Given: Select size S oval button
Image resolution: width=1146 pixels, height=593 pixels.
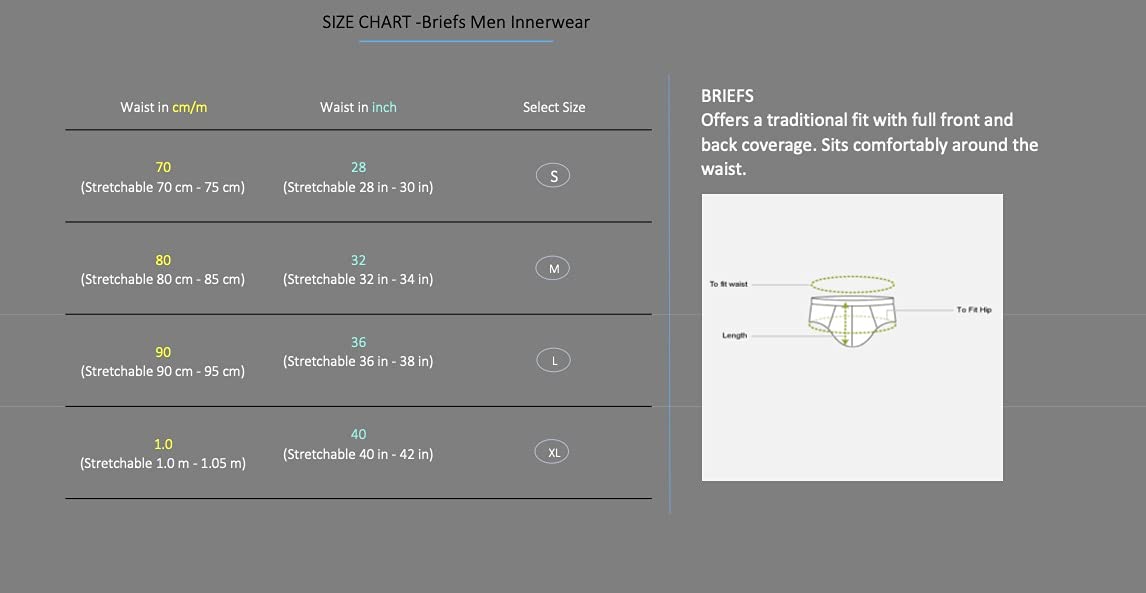Looking at the screenshot, I should [x=553, y=176].
